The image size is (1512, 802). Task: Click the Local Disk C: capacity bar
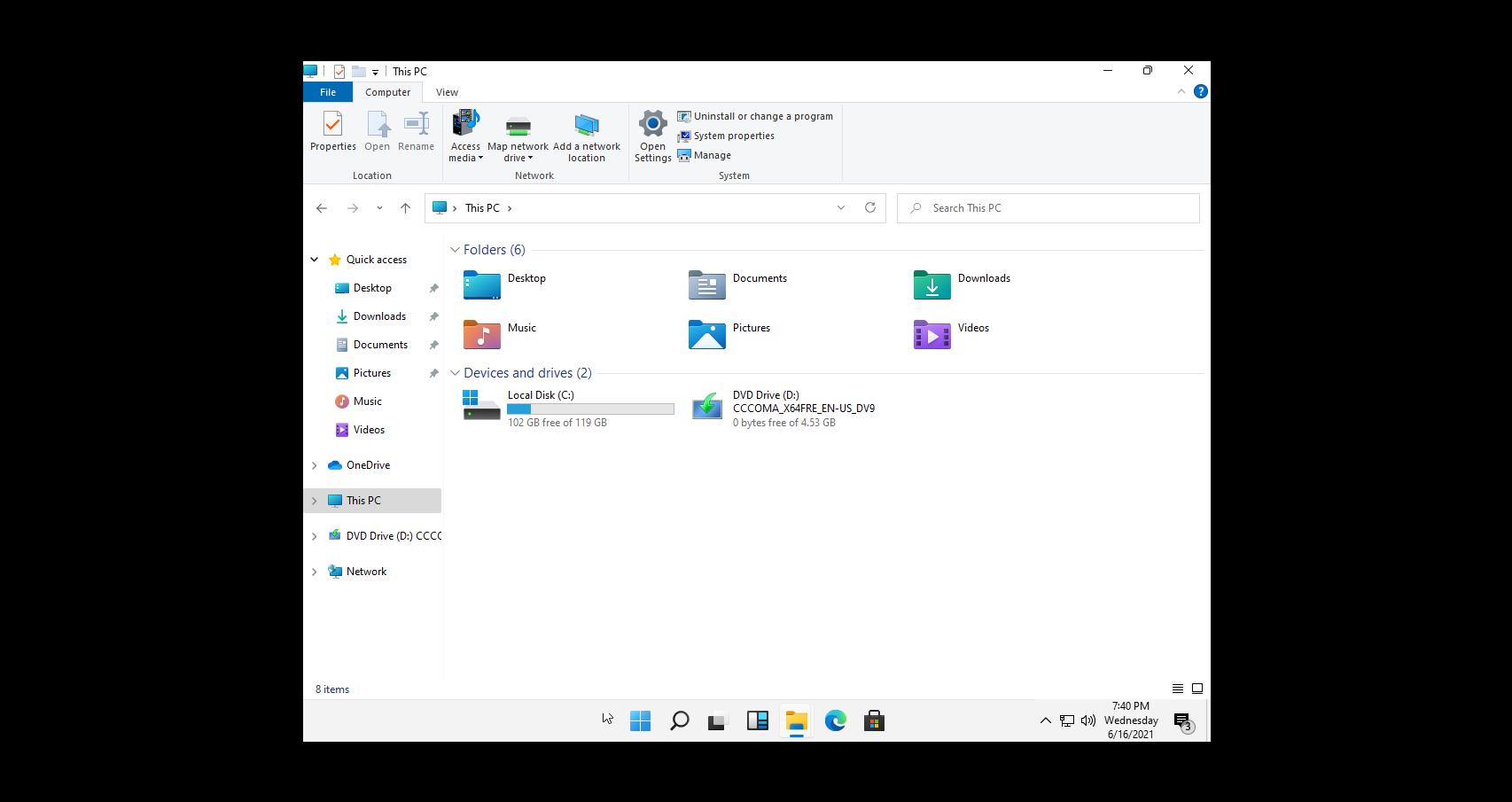pos(590,409)
